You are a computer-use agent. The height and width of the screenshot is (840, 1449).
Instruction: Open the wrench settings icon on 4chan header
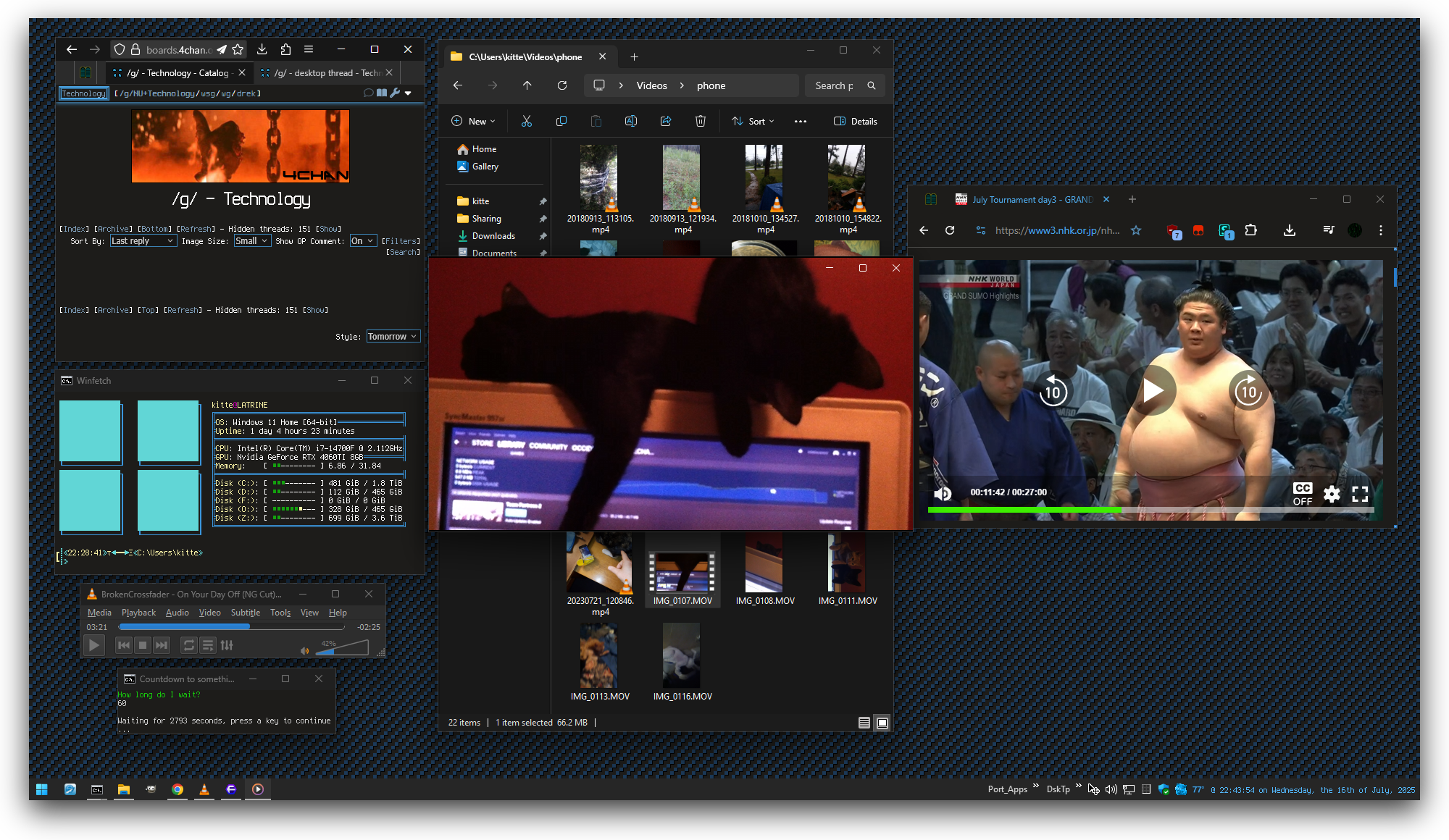pos(395,93)
